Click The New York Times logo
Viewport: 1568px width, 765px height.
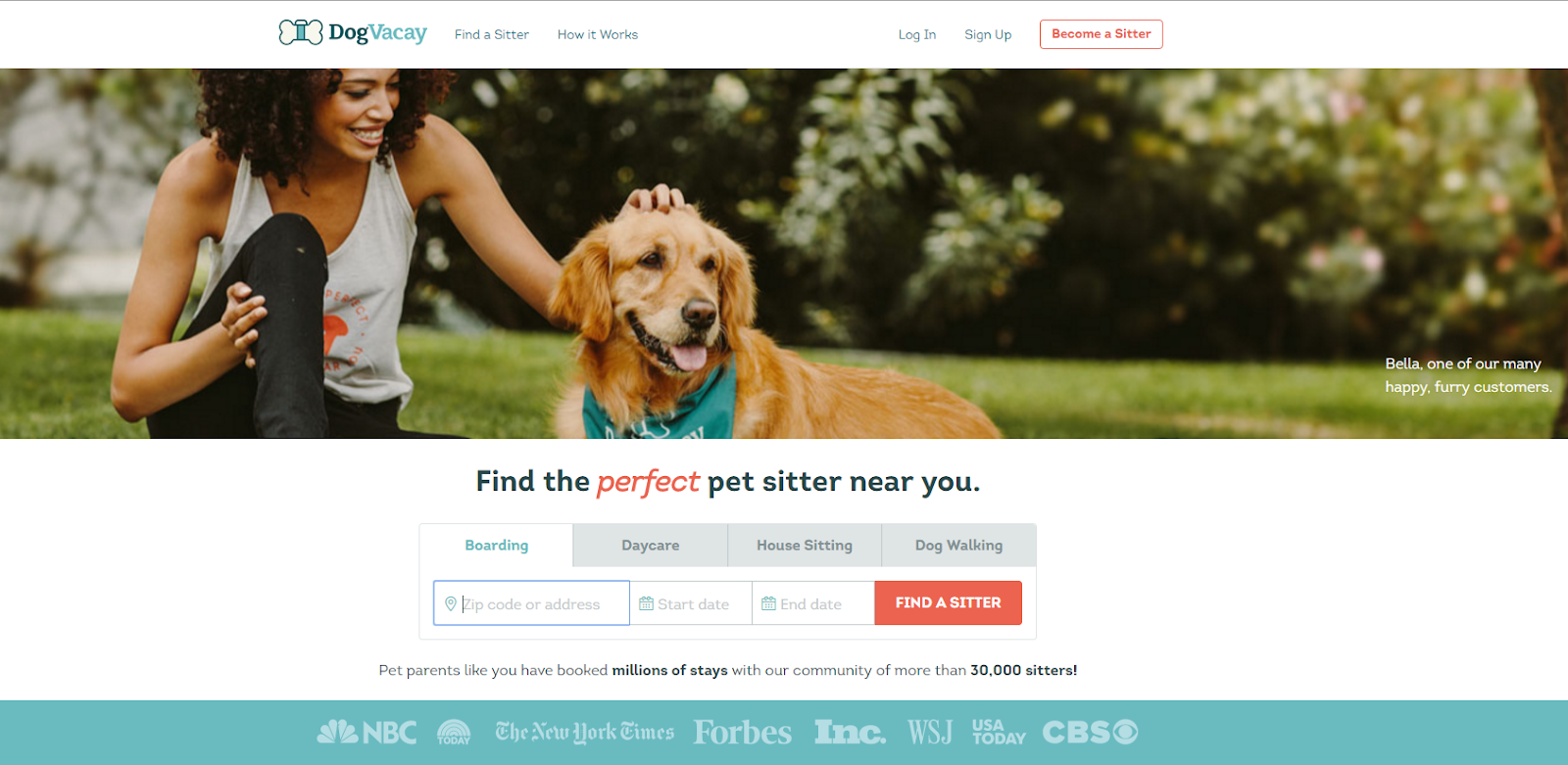(x=585, y=732)
